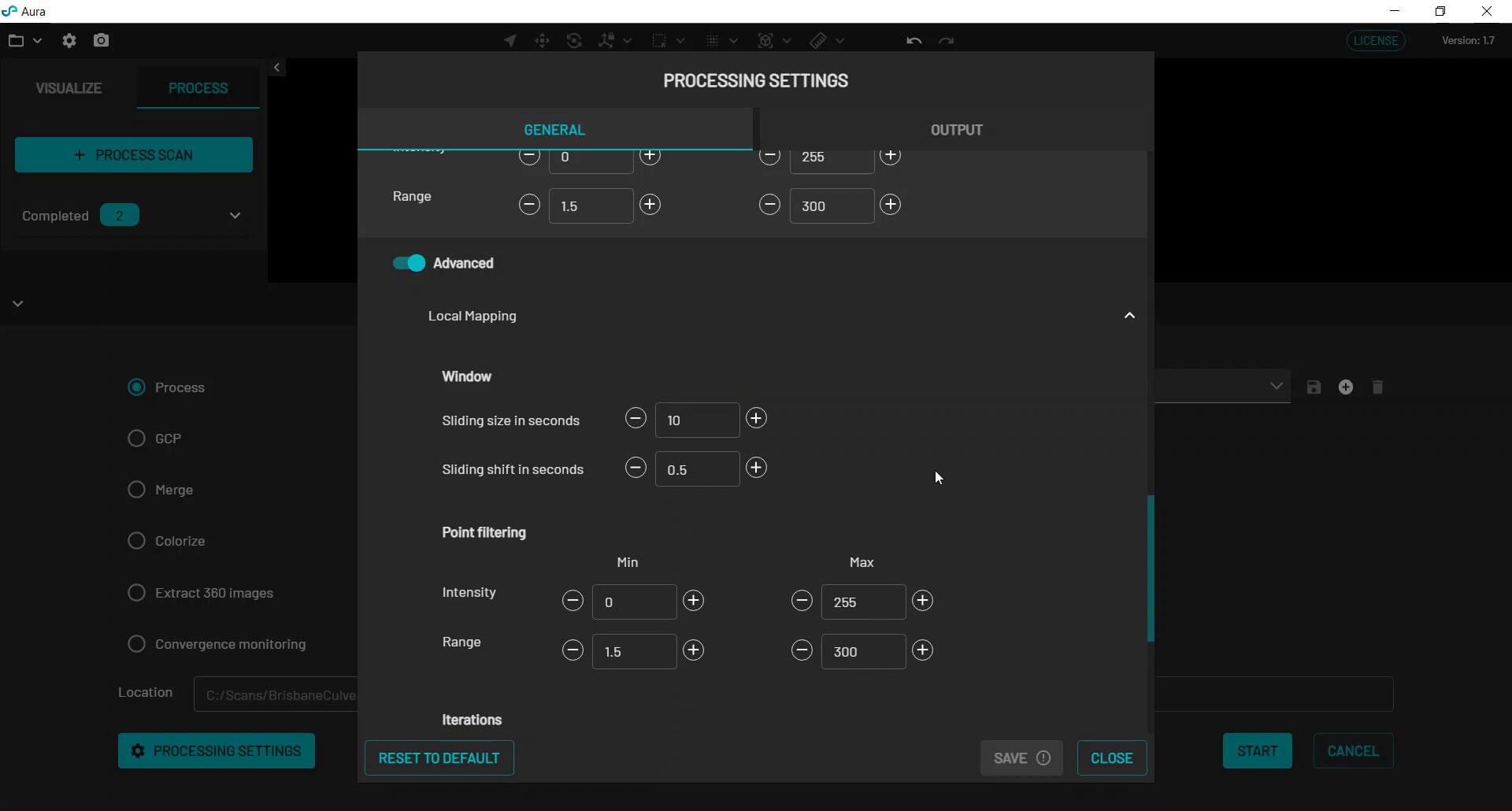Click the camera screenshot icon
This screenshot has width=1512, height=811.
(x=101, y=41)
